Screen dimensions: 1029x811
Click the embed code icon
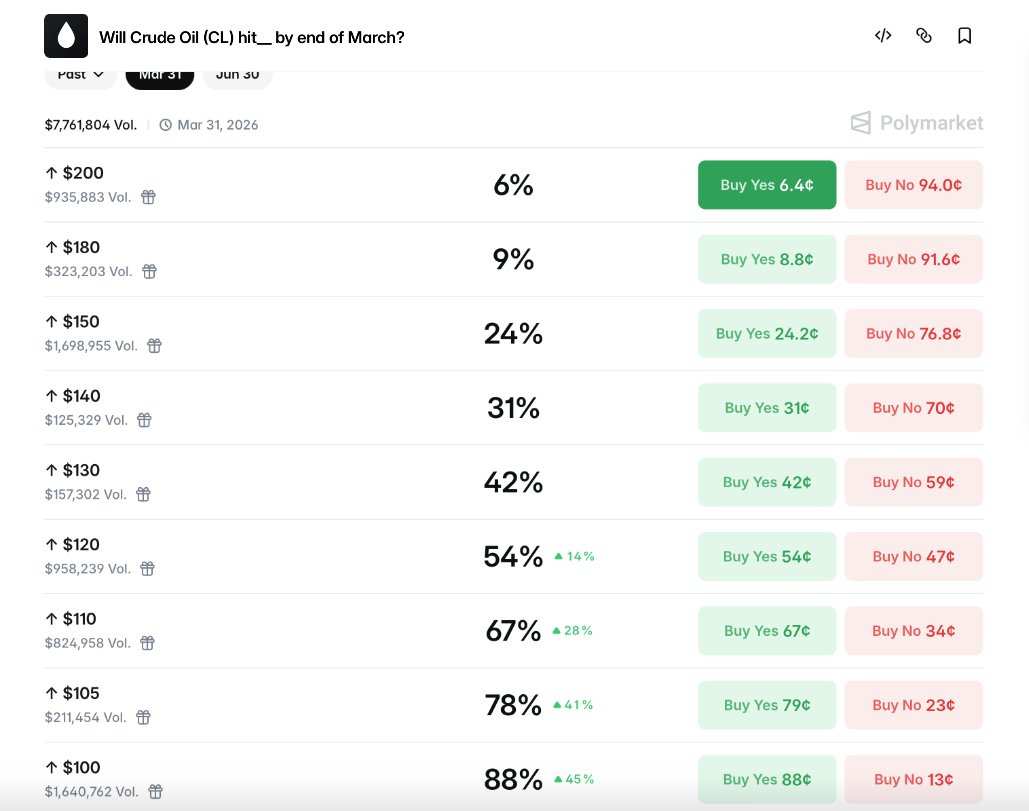click(883, 35)
